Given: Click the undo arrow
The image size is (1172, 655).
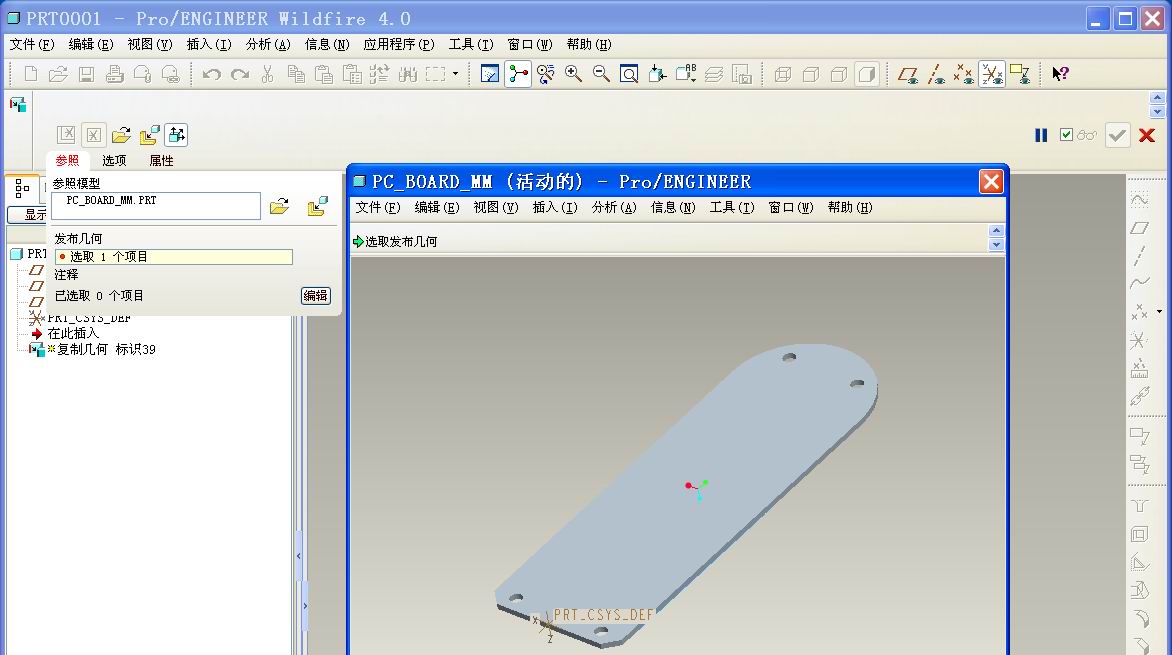Looking at the screenshot, I should tap(212, 74).
